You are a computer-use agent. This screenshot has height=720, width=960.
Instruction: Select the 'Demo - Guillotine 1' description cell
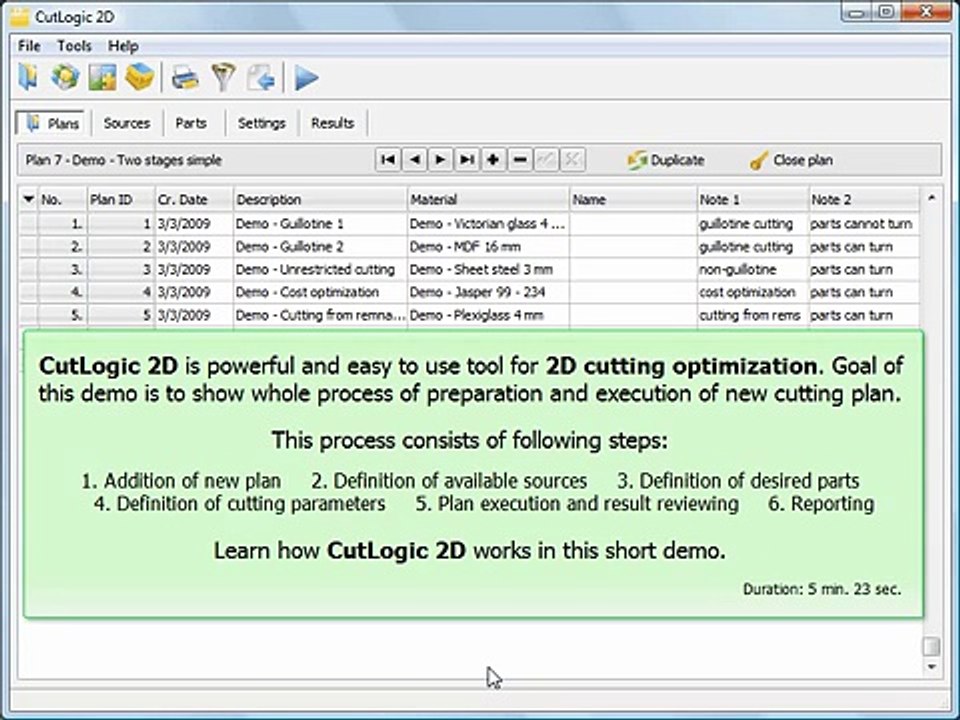[x=320, y=224]
